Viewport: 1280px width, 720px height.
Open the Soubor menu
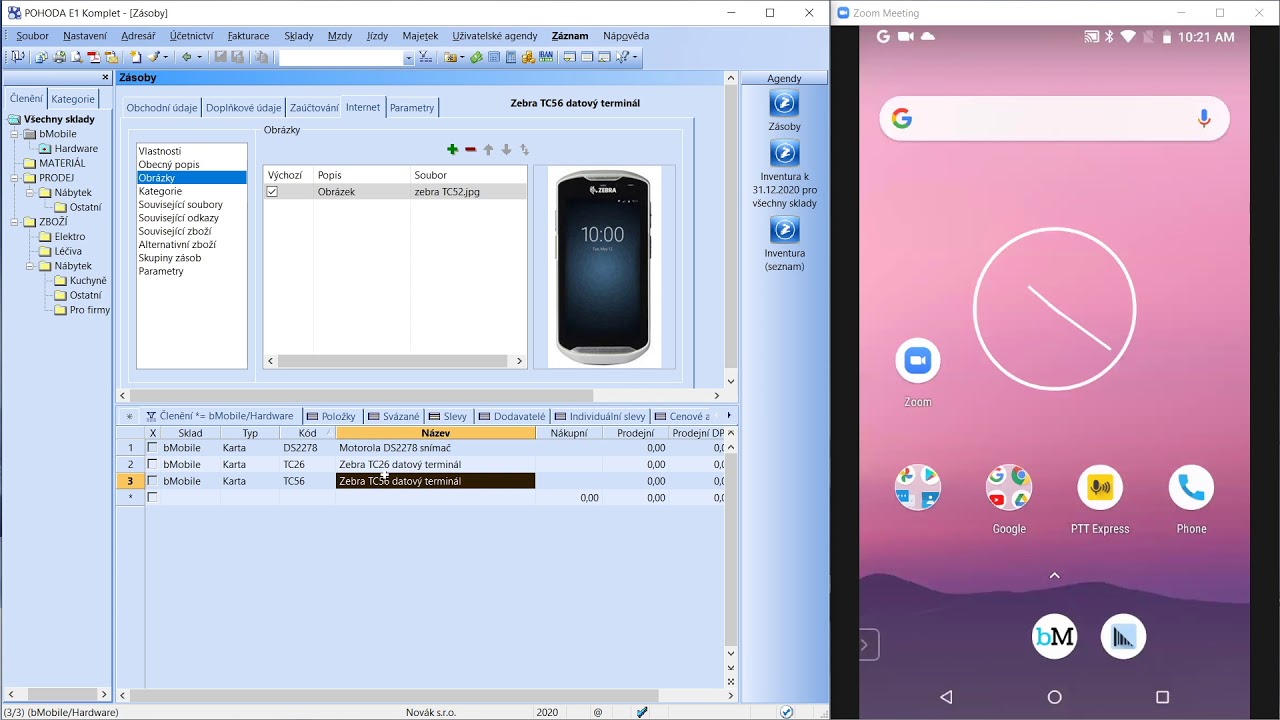(x=32, y=36)
